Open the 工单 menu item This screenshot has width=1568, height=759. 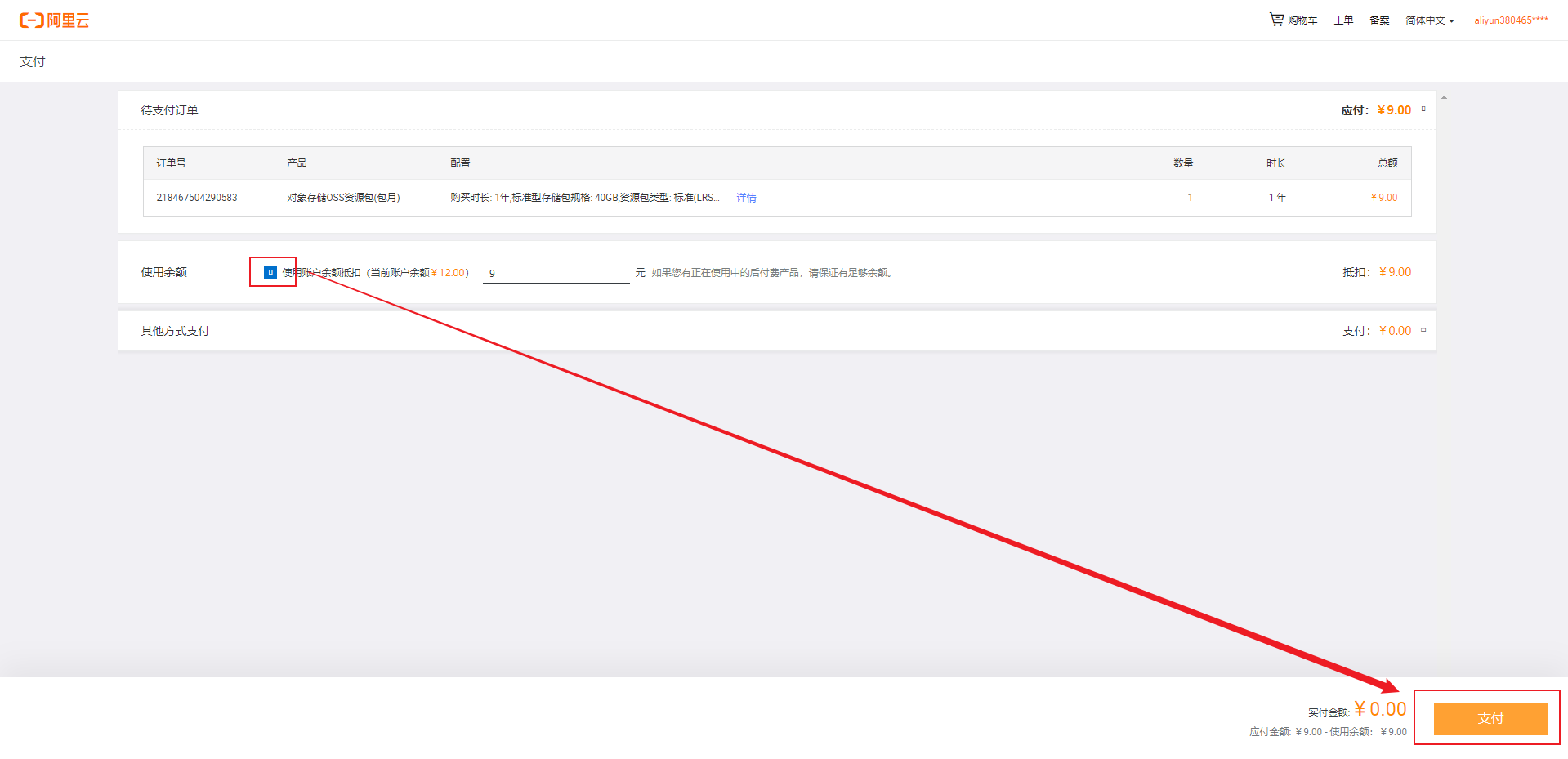[1342, 20]
